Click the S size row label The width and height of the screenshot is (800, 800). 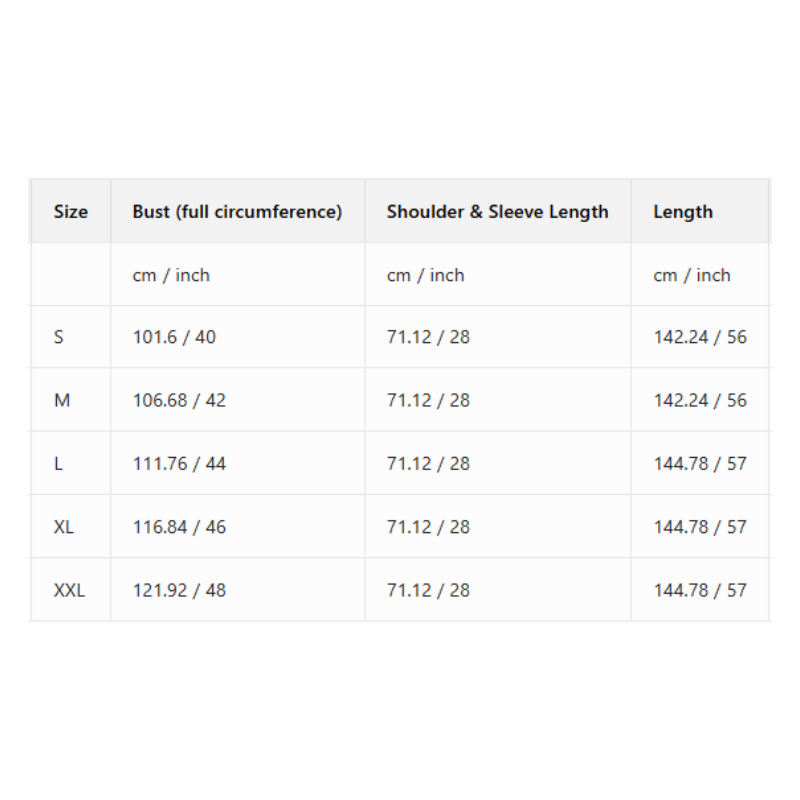click(x=59, y=337)
